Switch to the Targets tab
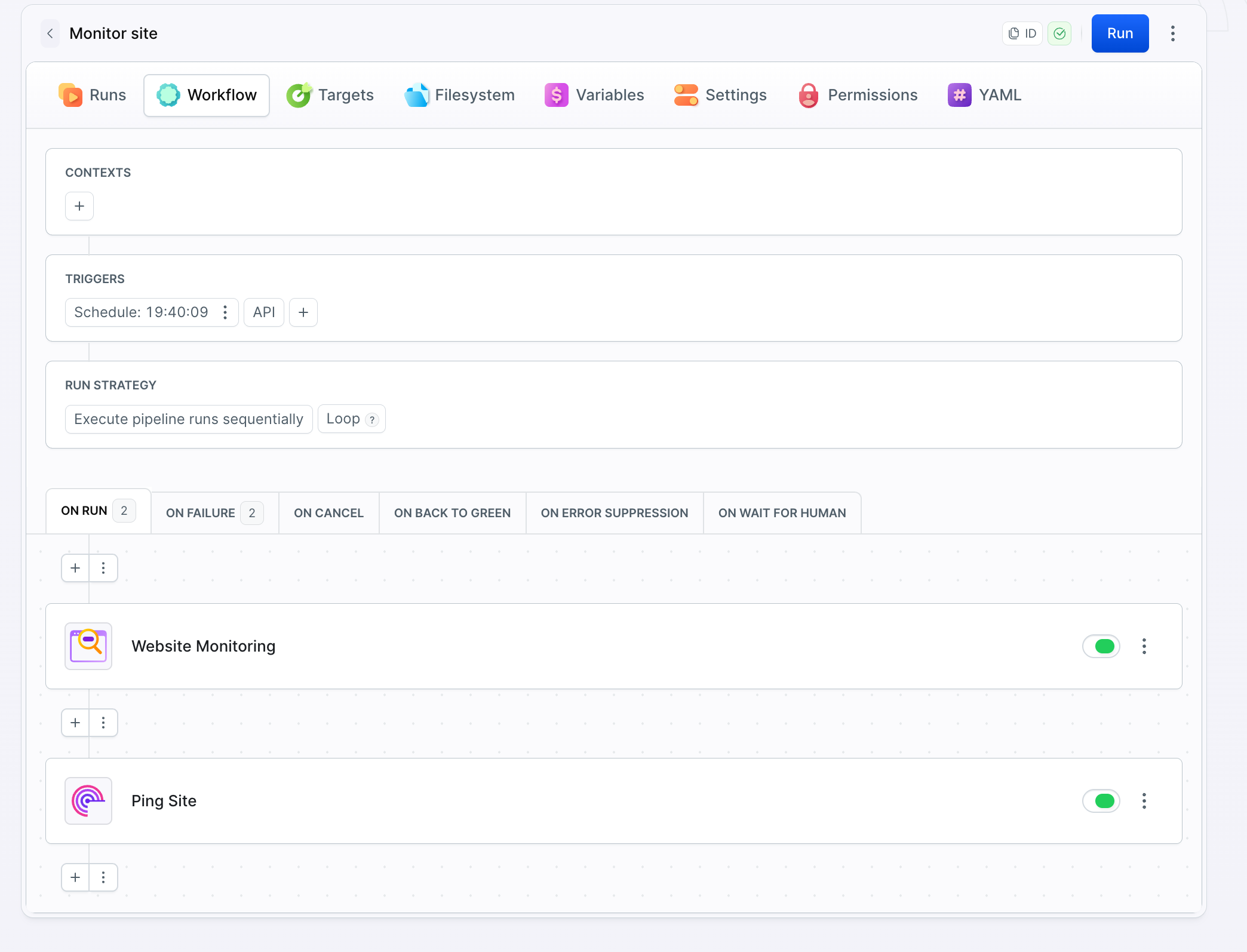Screen dimensions: 1247x952 click(x=330, y=95)
